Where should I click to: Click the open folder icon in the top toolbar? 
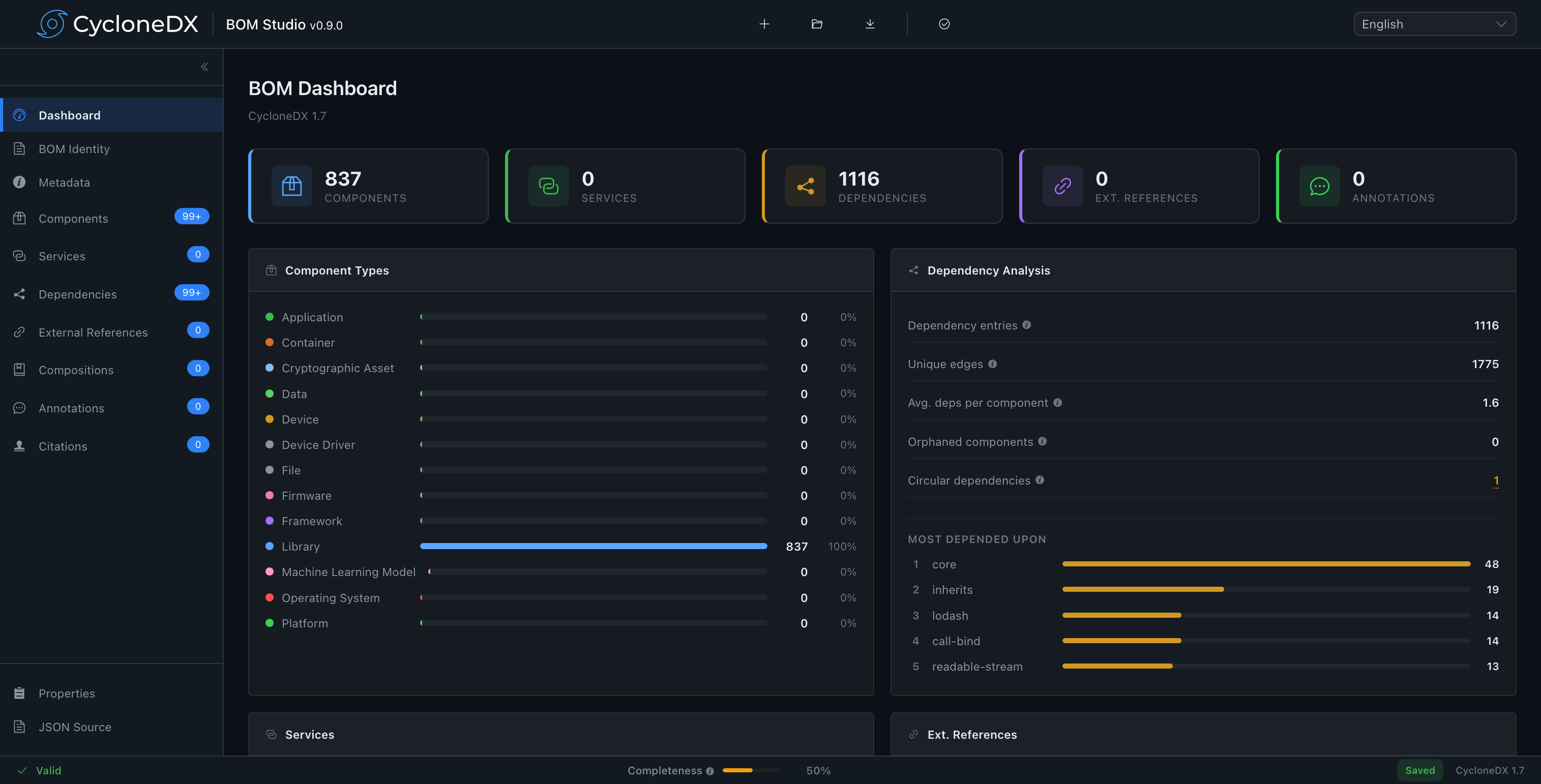[x=817, y=24]
